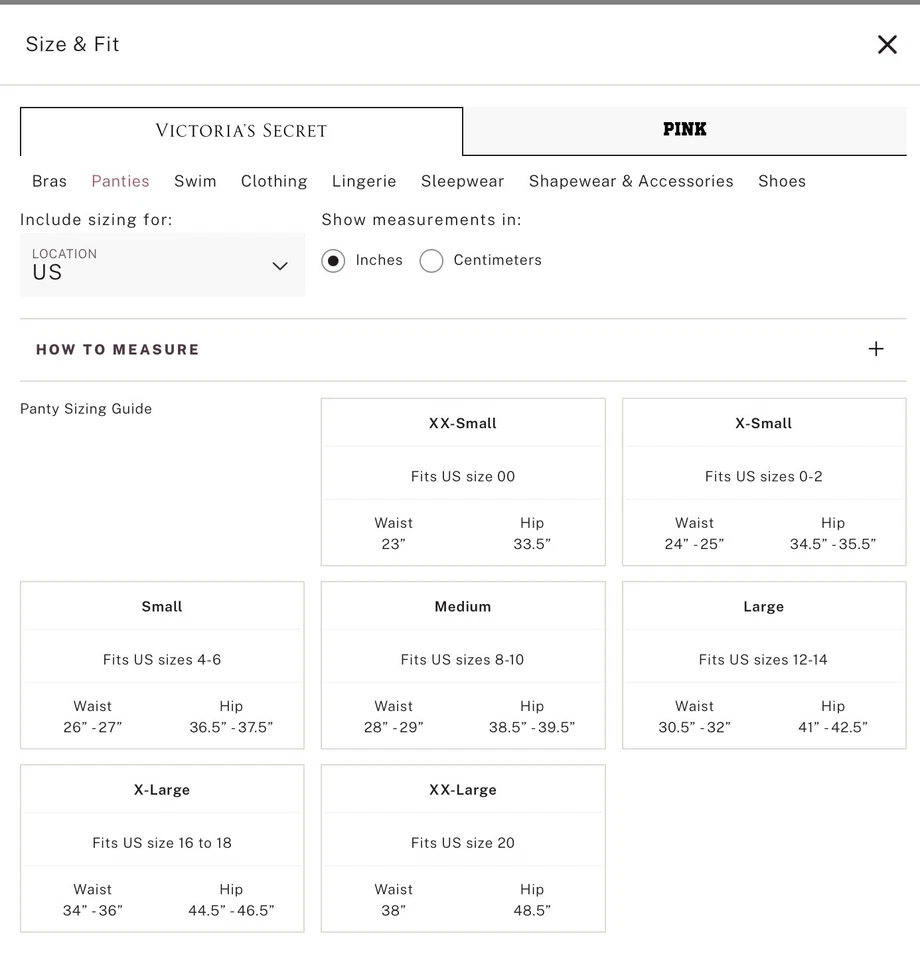This screenshot has height=960, width=920.
Task: Click the Medium size heading
Action: (x=463, y=607)
